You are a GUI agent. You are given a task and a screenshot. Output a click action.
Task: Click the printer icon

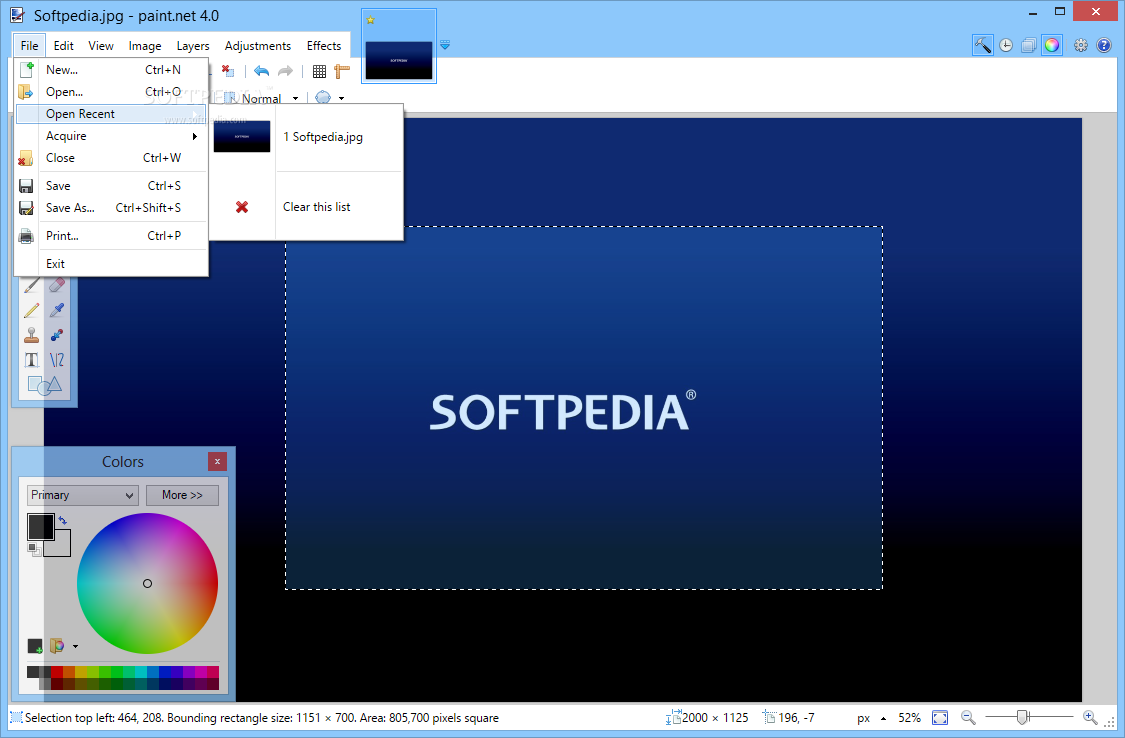26,236
